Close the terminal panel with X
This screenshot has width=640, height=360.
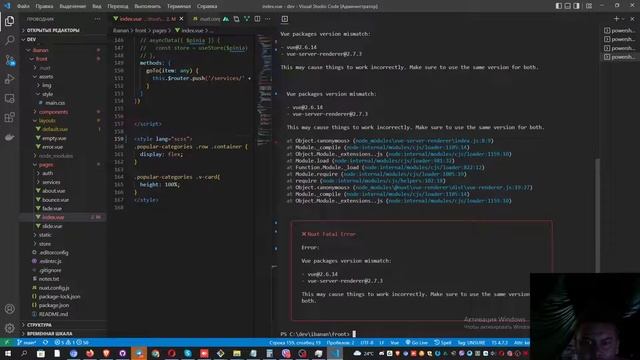[x=632, y=19]
